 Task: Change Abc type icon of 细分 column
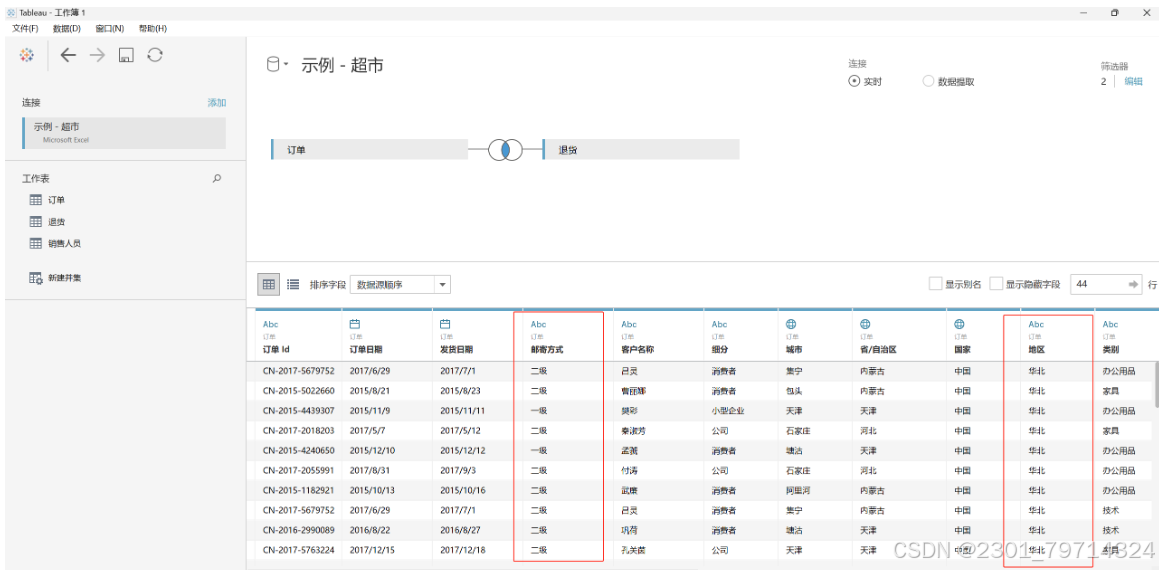coord(719,324)
